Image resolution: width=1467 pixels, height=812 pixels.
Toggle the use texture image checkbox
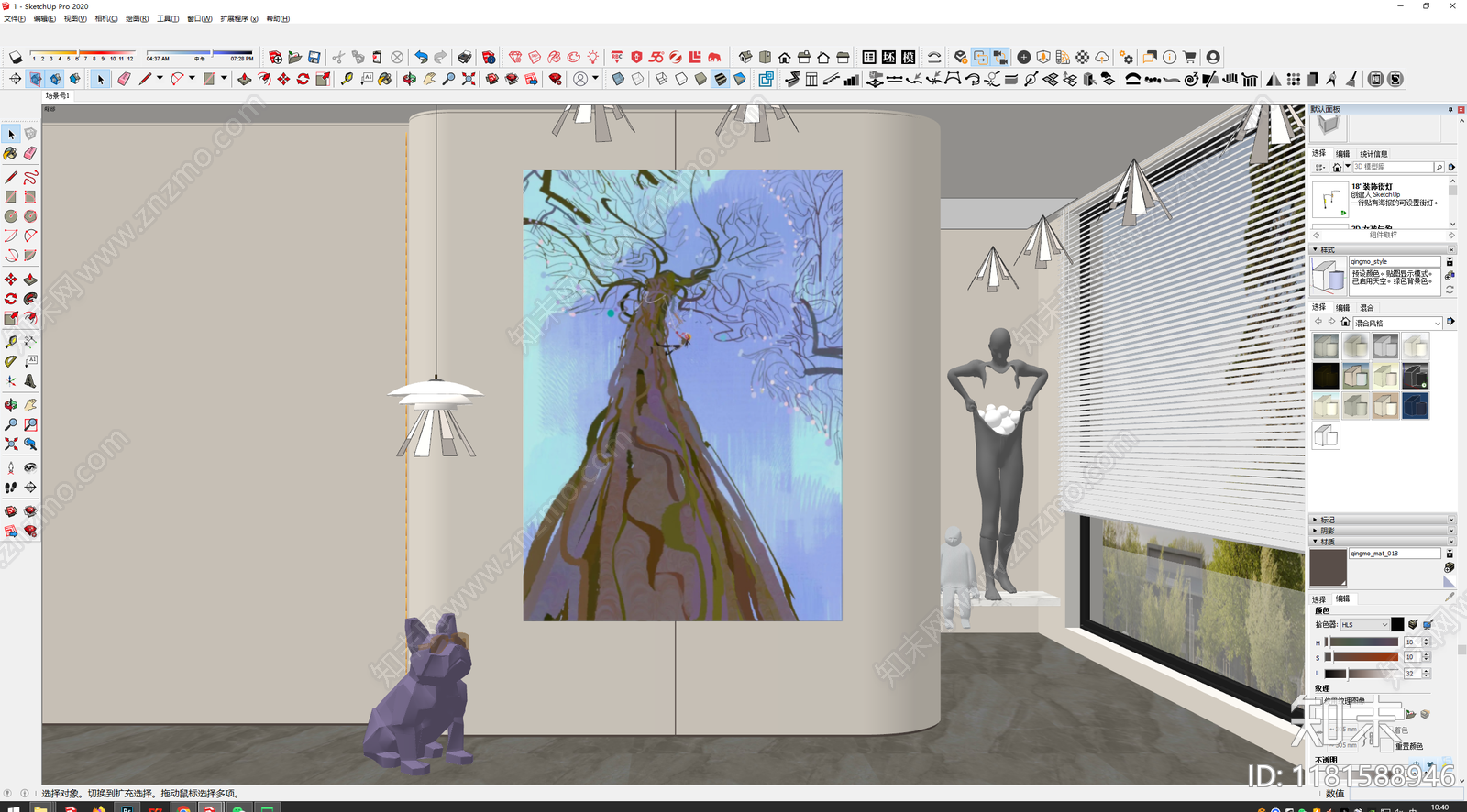(x=1318, y=700)
